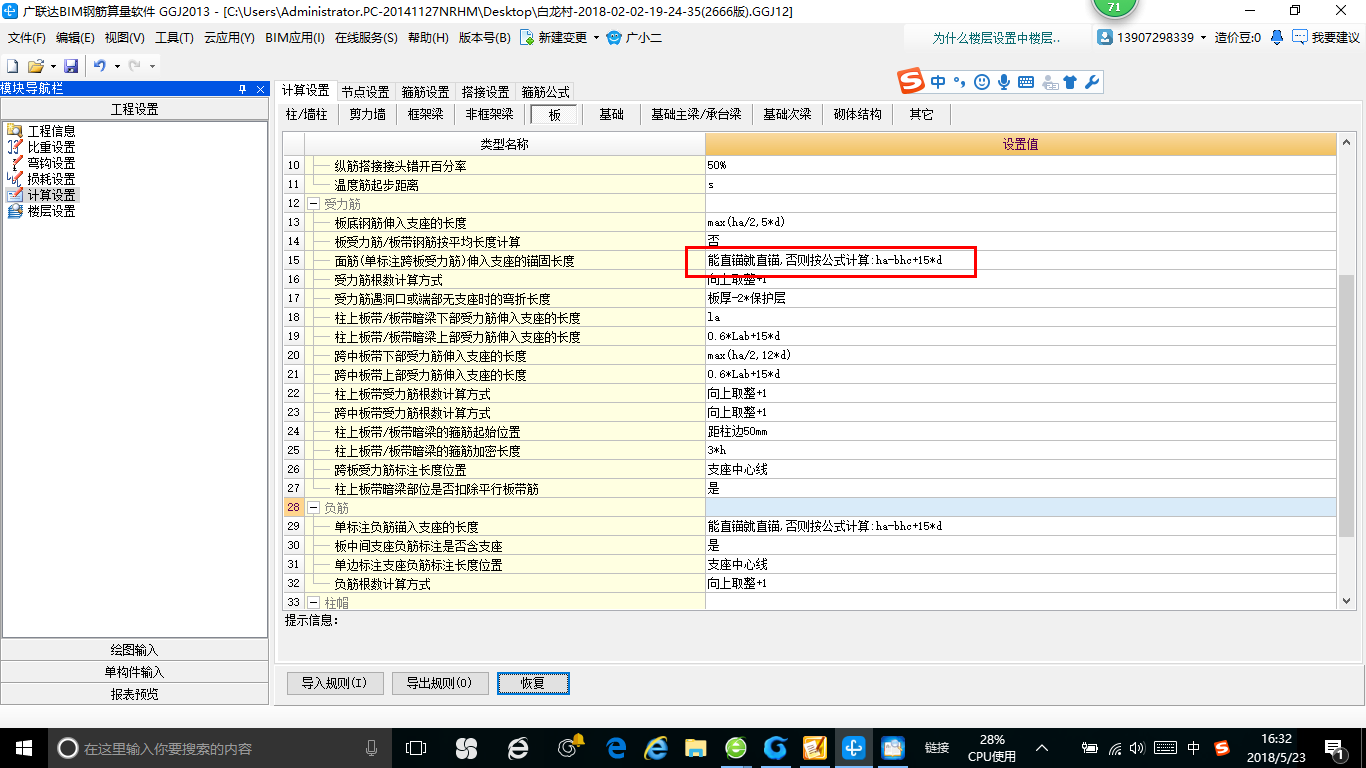Open the 绘图输入 module section
Viewport: 1366px width, 768px height.
[x=134, y=650]
